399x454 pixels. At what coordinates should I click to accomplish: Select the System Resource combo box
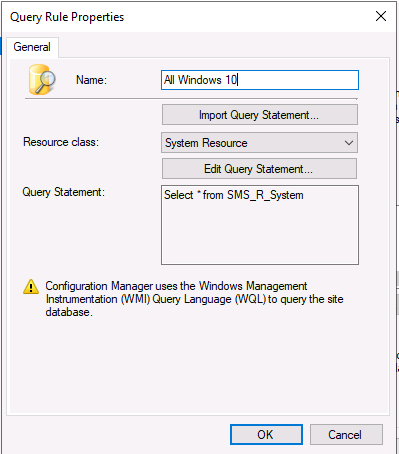pyautogui.click(x=259, y=143)
